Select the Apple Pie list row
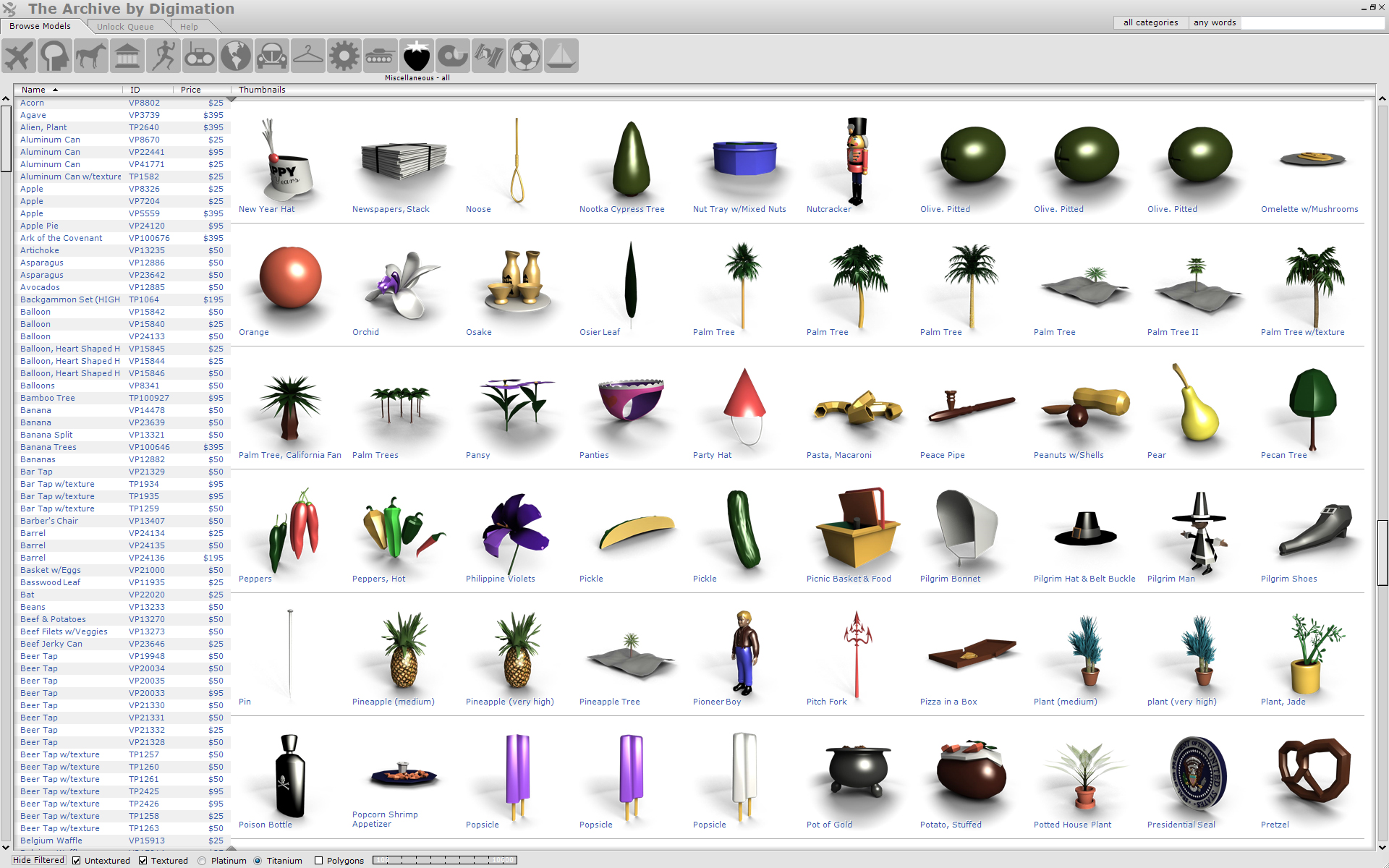This screenshot has height=868, width=1389. [122, 226]
